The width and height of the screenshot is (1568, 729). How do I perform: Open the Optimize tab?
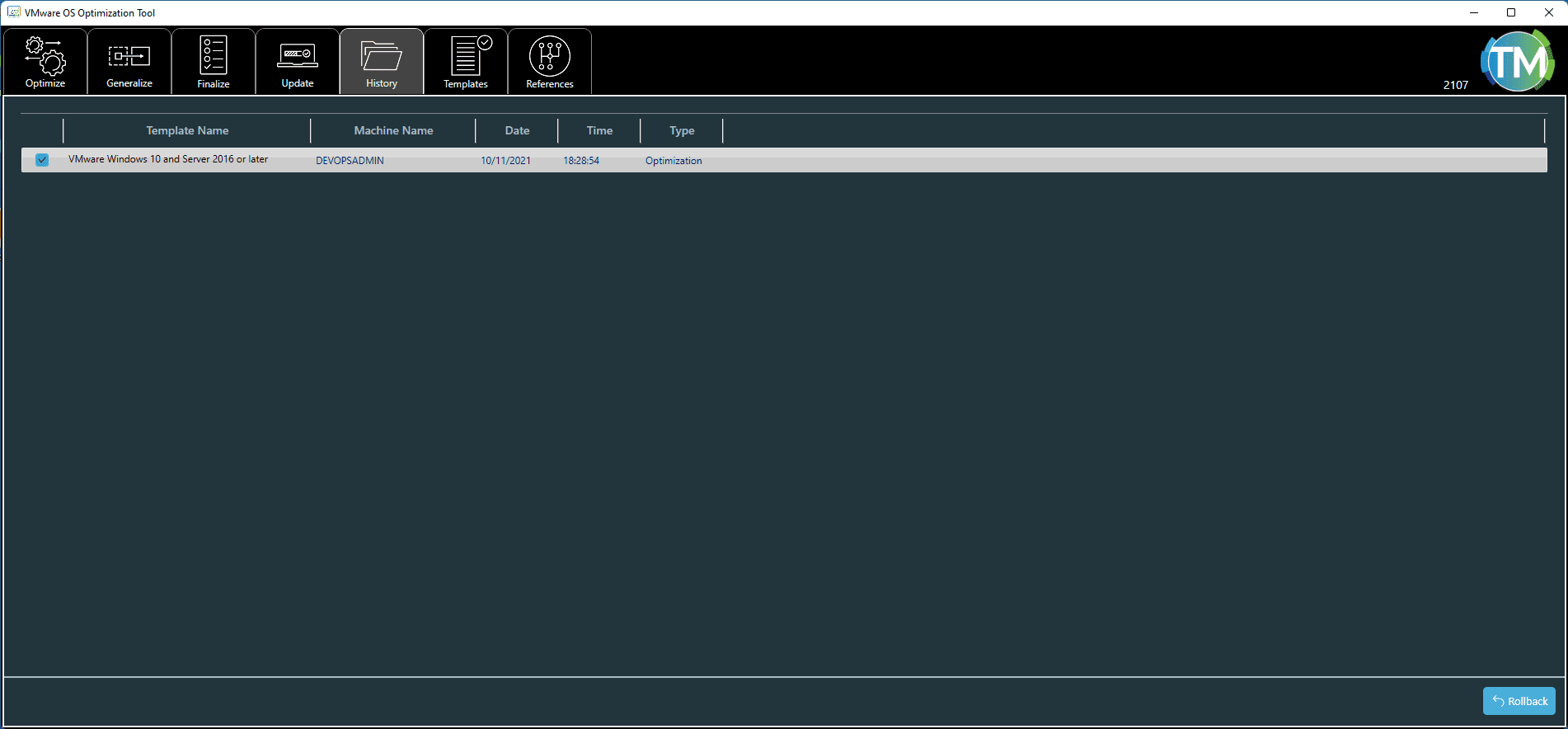pos(45,61)
